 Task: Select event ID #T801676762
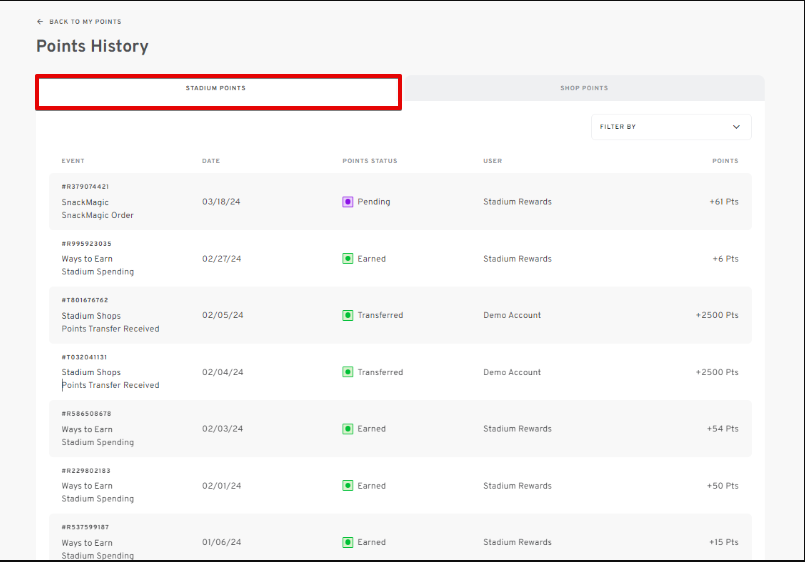pos(85,300)
